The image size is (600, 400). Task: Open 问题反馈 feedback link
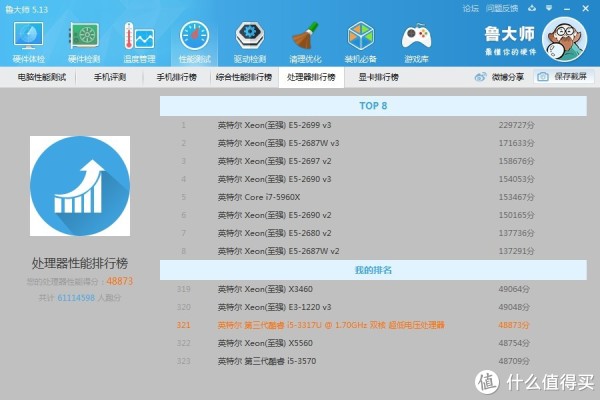502,8
